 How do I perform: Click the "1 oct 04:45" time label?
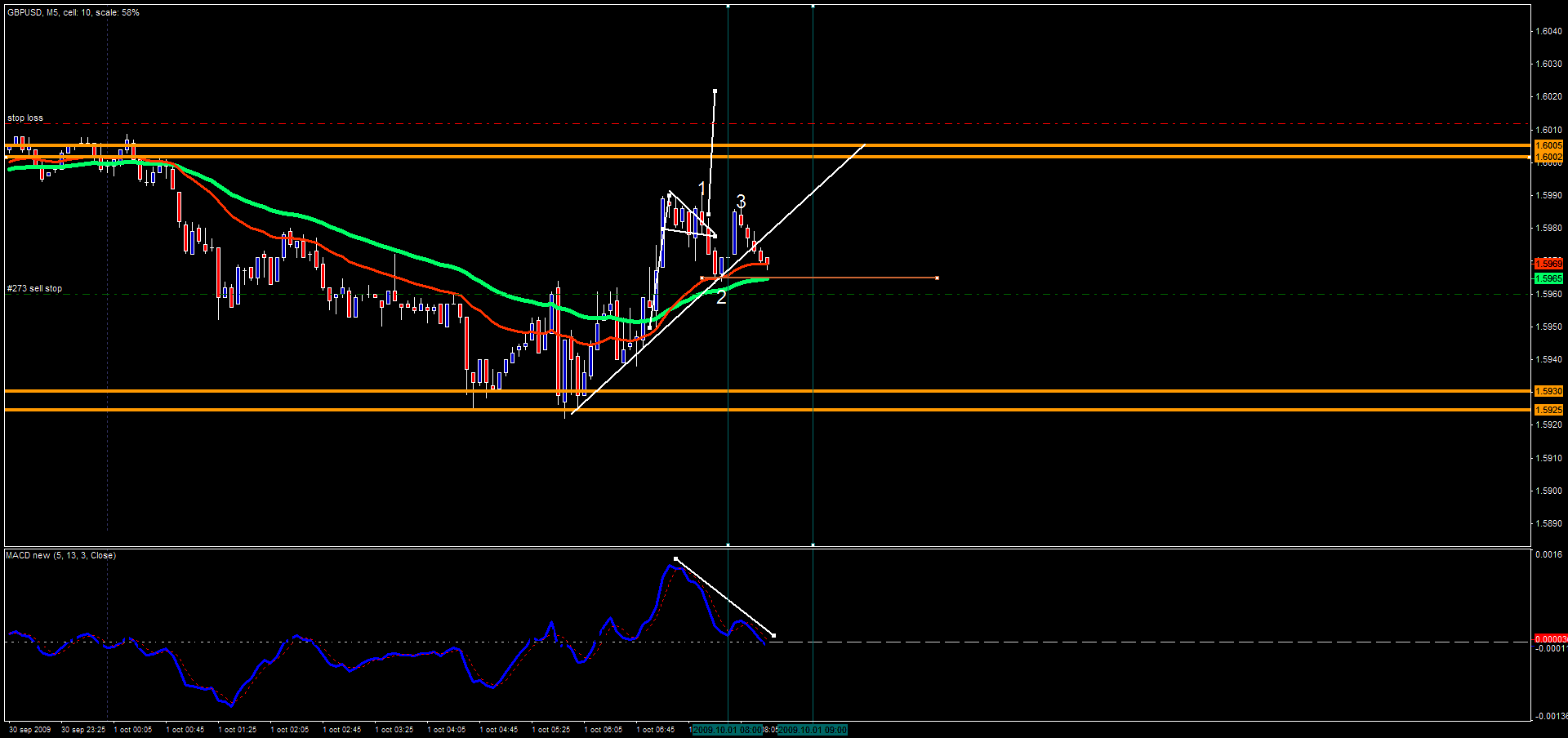pos(499,730)
